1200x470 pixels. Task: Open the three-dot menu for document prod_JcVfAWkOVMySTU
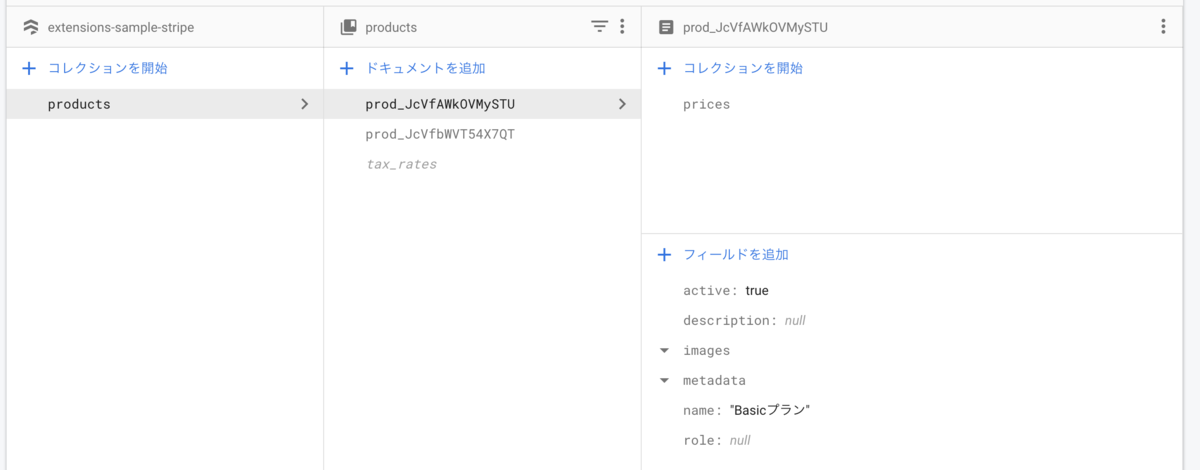pyautogui.click(x=1163, y=27)
